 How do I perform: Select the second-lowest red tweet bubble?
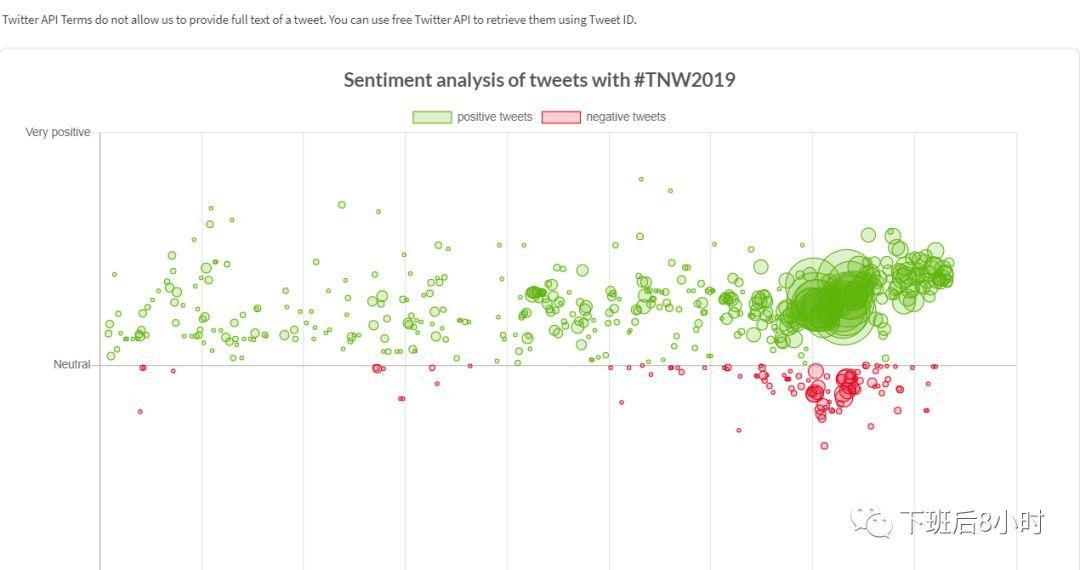[x=739, y=430]
